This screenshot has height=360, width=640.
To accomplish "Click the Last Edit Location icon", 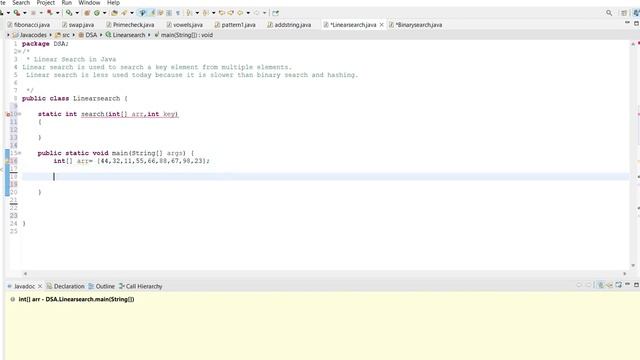I will [x=222, y=13].
